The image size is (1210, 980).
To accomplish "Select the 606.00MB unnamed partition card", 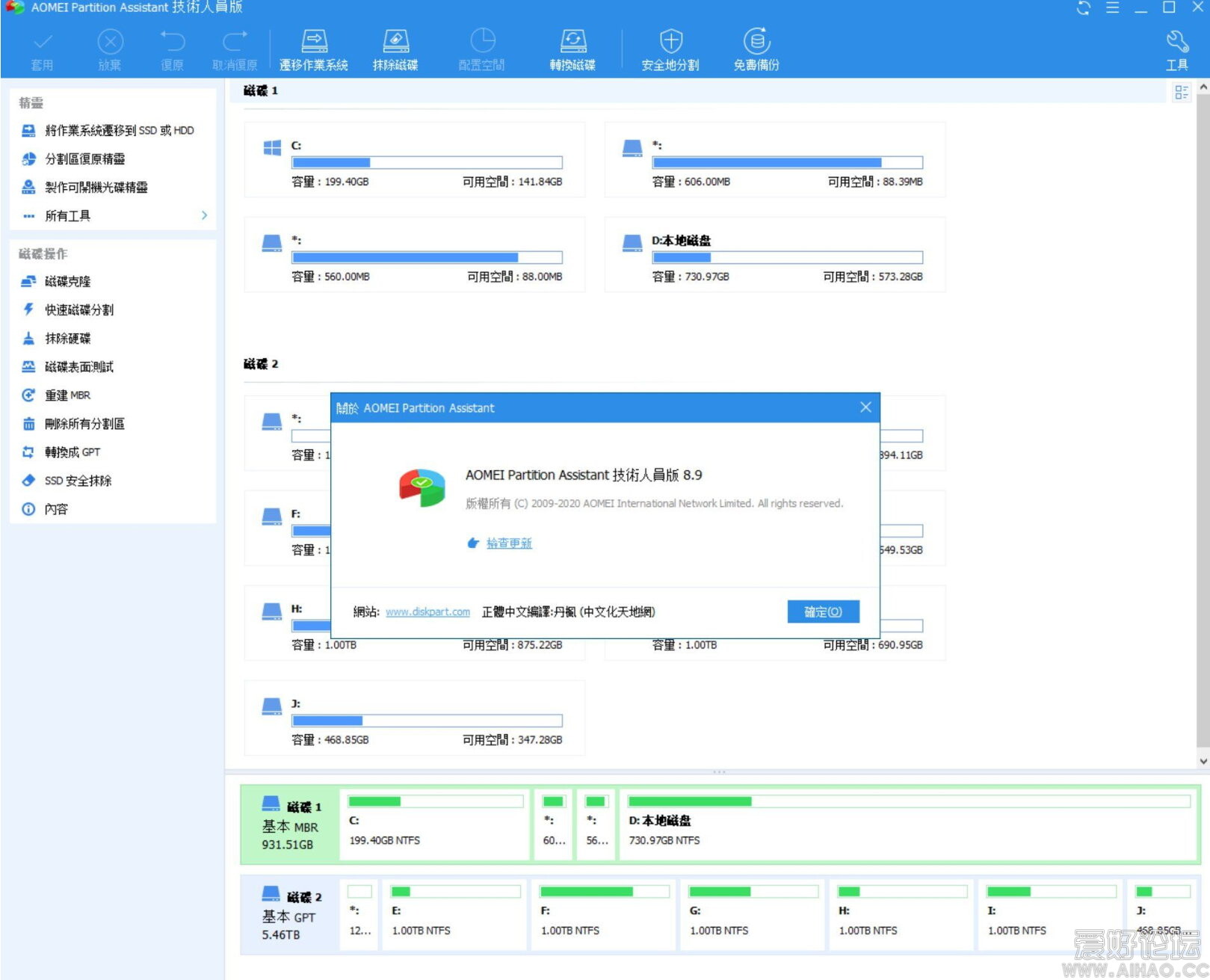I will (x=775, y=160).
